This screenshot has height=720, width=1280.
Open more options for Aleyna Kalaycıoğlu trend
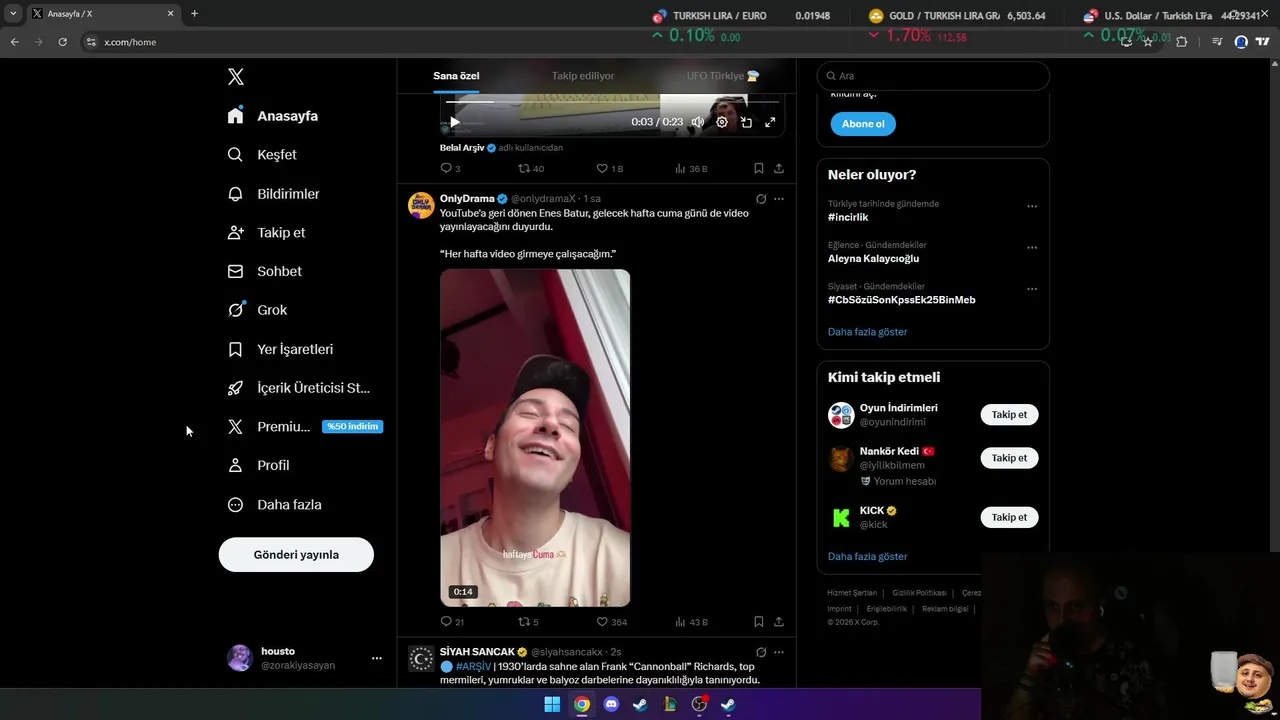tap(1032, 248)
